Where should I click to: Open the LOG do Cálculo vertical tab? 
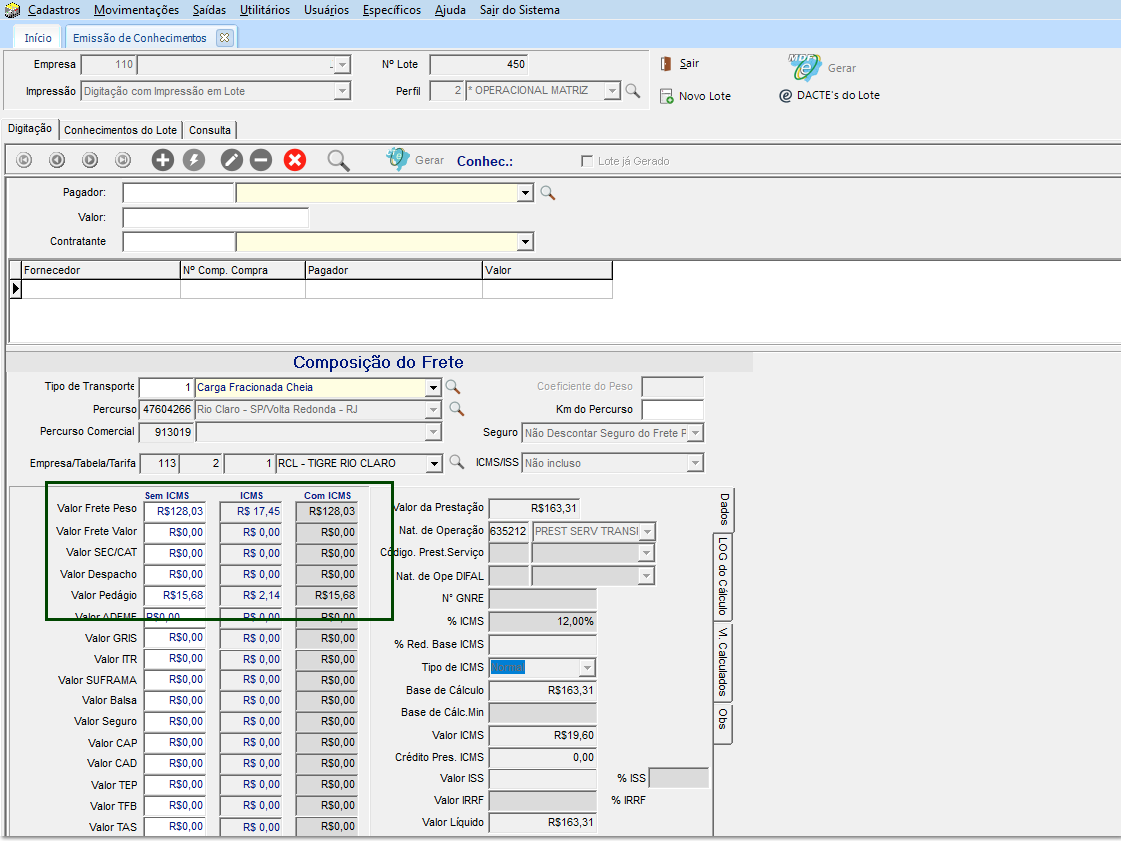click(722, 576)
